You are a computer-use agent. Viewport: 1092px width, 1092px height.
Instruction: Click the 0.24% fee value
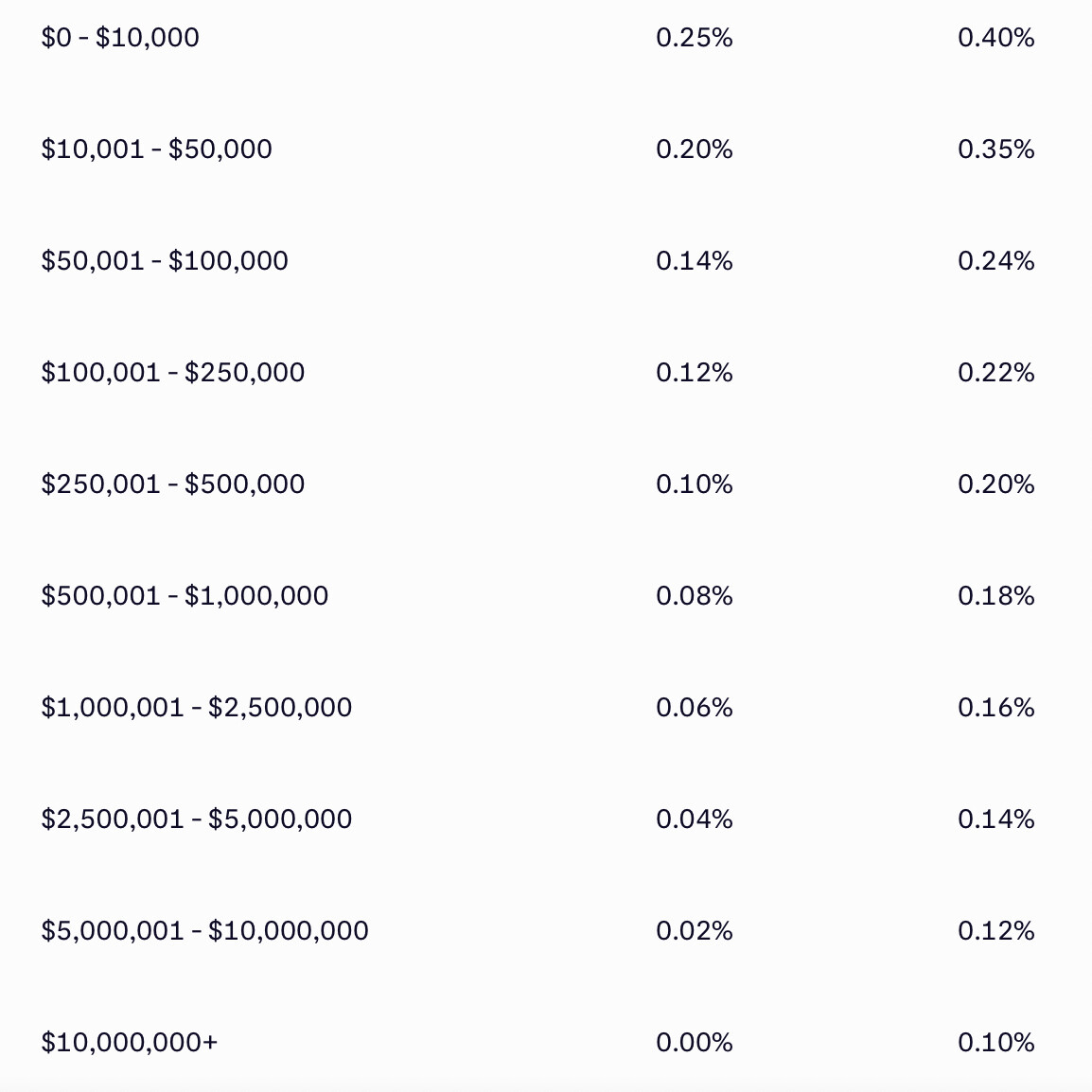pyautogui.click(x=996, y=261)
